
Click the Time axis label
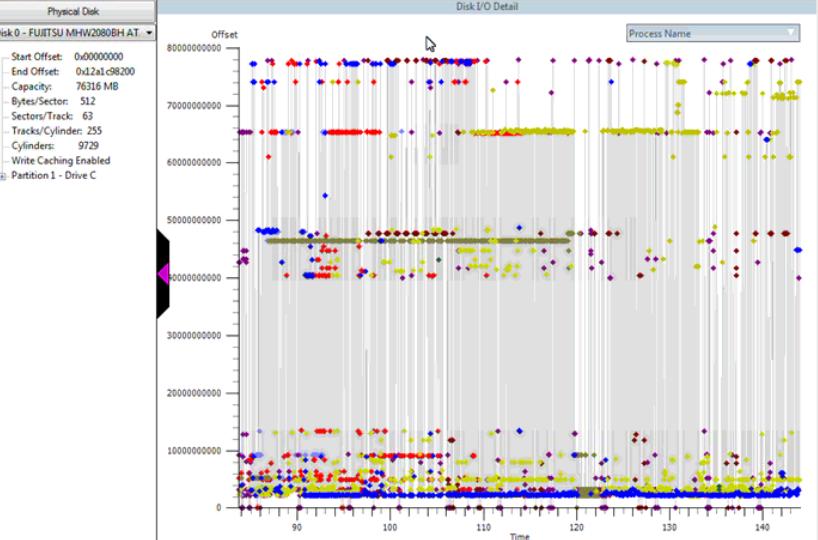point(519,536)
